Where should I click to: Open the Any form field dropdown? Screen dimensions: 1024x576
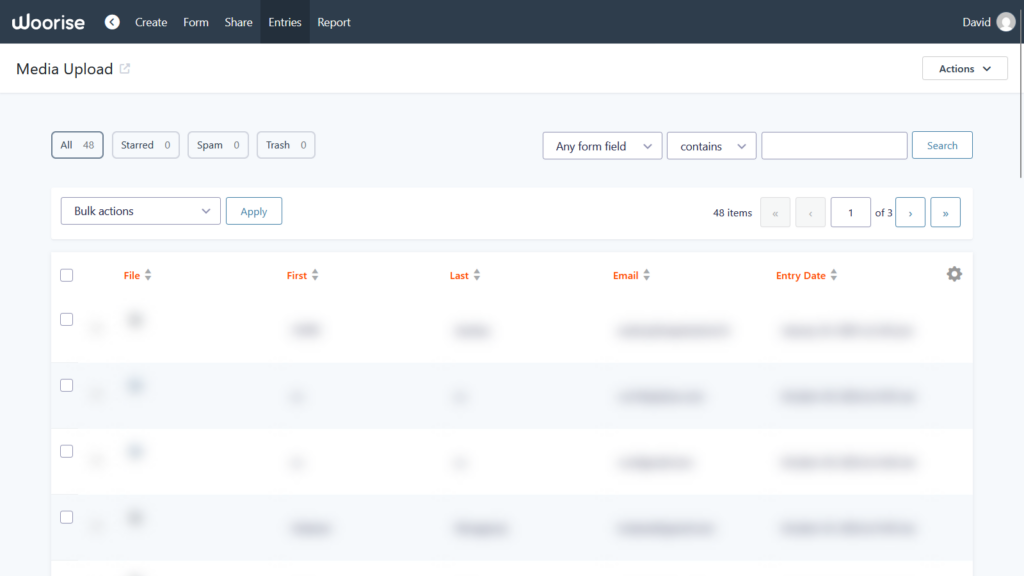point(602,145)
